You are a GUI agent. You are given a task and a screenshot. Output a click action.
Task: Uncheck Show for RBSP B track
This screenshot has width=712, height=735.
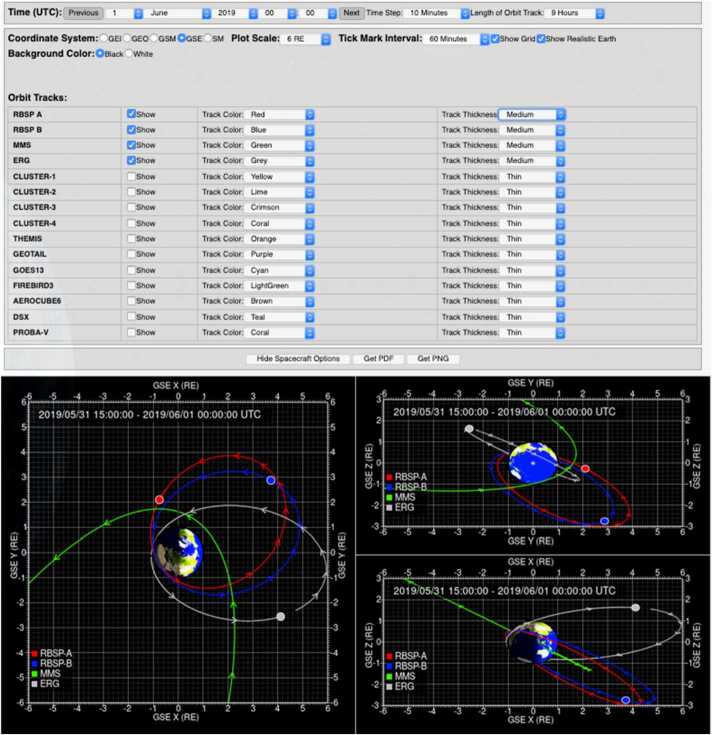[132, 129]
